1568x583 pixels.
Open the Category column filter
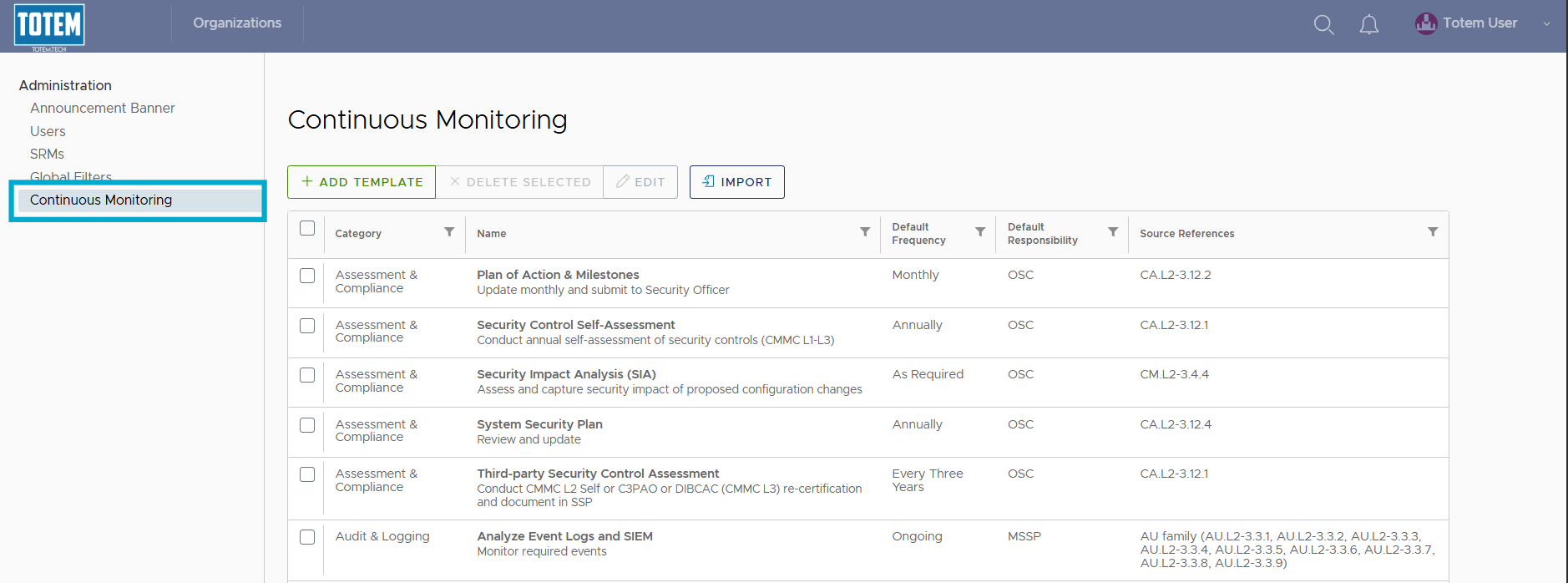[449, 231]
